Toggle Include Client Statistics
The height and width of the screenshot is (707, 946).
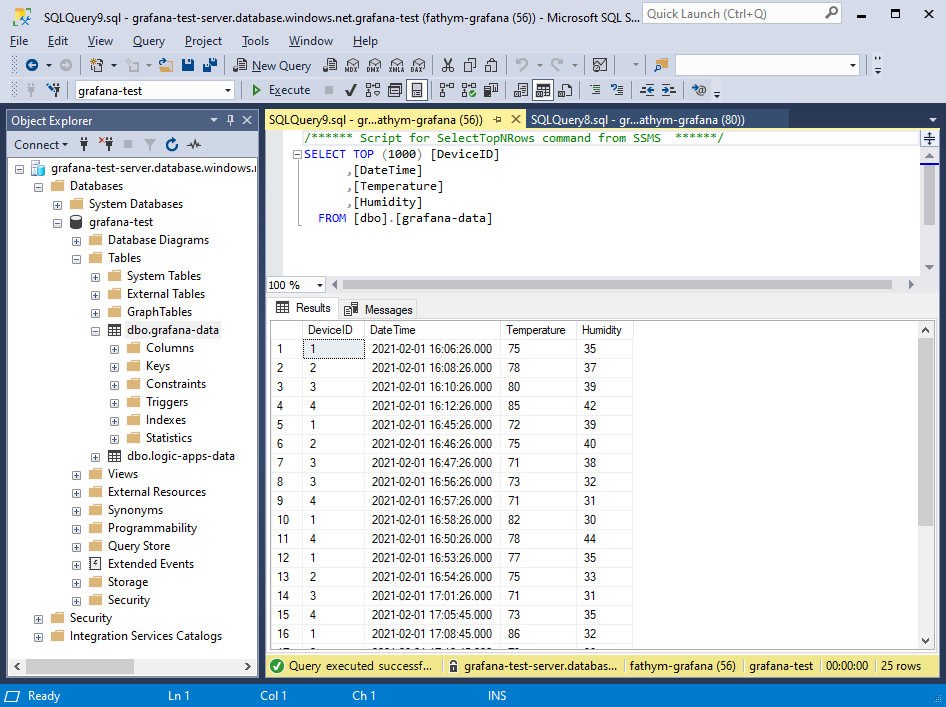[491, 90]
